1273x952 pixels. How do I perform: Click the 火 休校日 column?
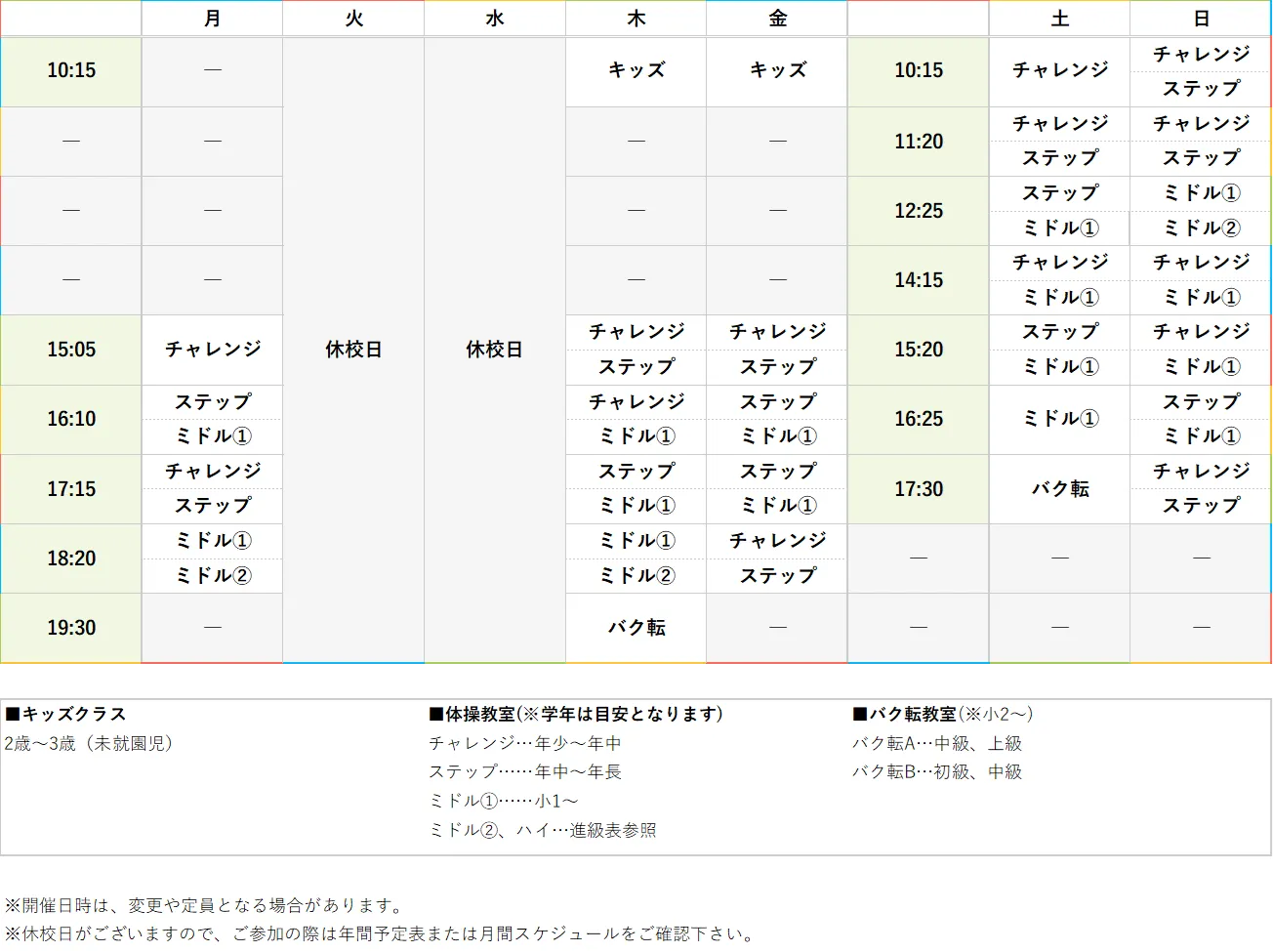coord(352,350)
